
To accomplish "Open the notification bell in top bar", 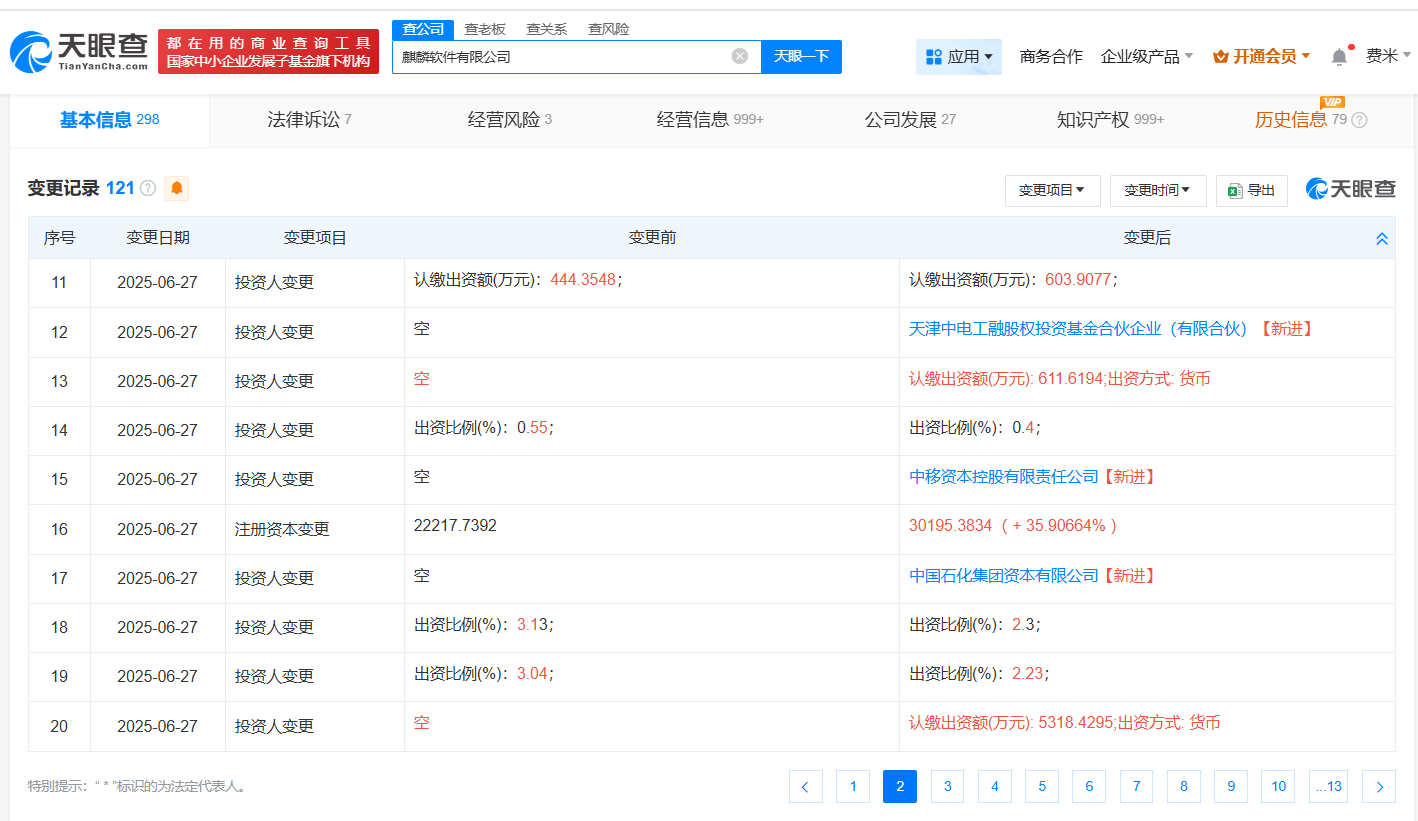I will [x=1339, y=57].
